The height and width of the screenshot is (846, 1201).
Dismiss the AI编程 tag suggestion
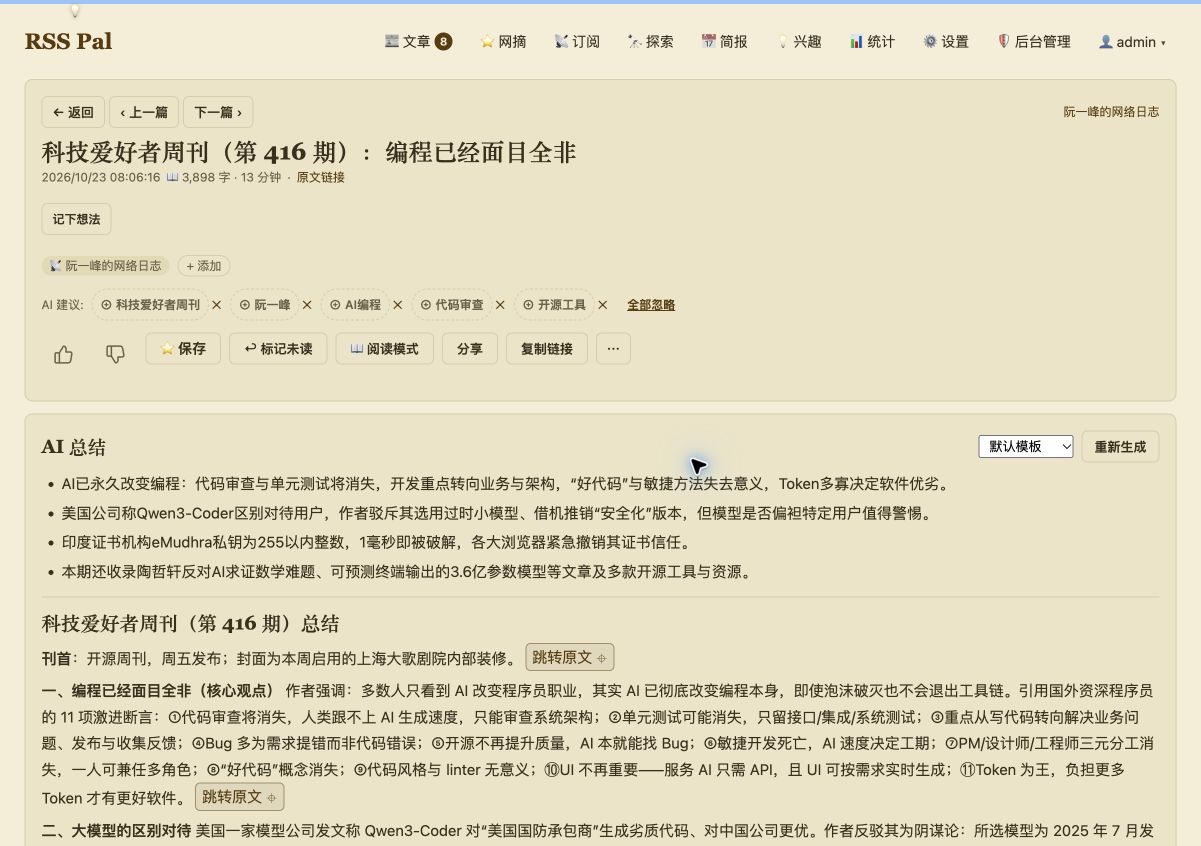397,305
